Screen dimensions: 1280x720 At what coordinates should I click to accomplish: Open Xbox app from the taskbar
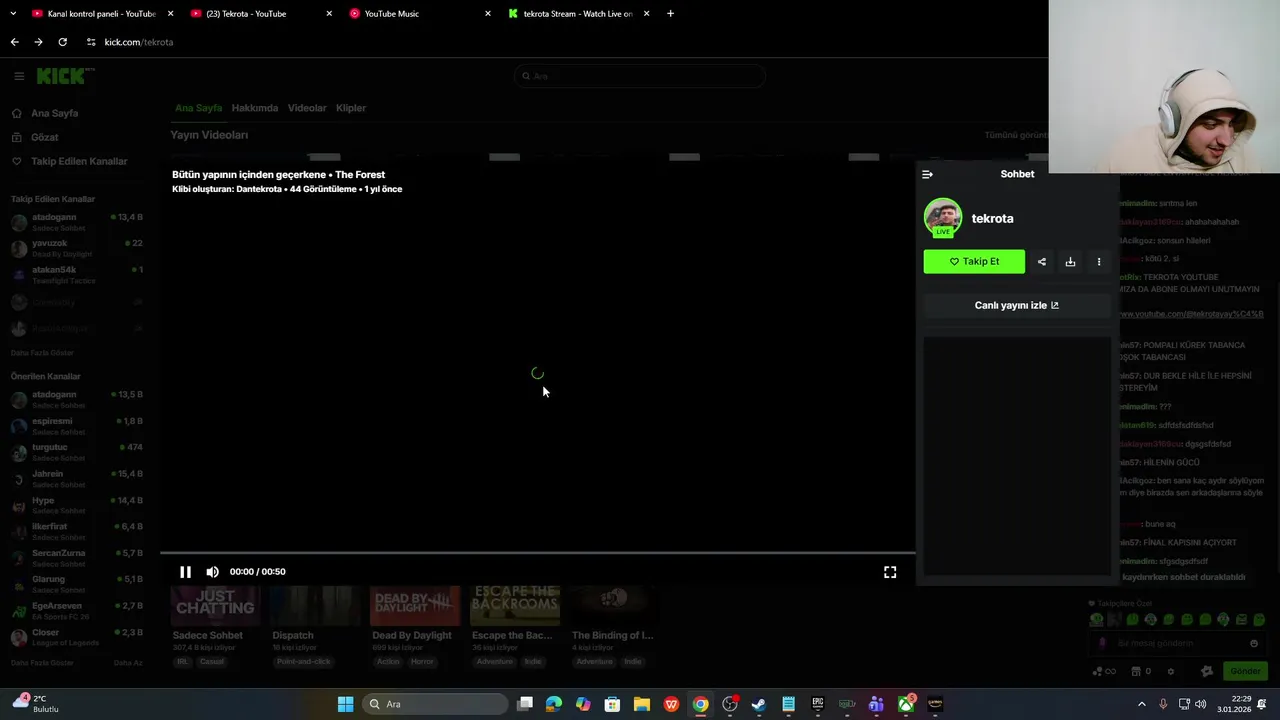click(906, 704)
